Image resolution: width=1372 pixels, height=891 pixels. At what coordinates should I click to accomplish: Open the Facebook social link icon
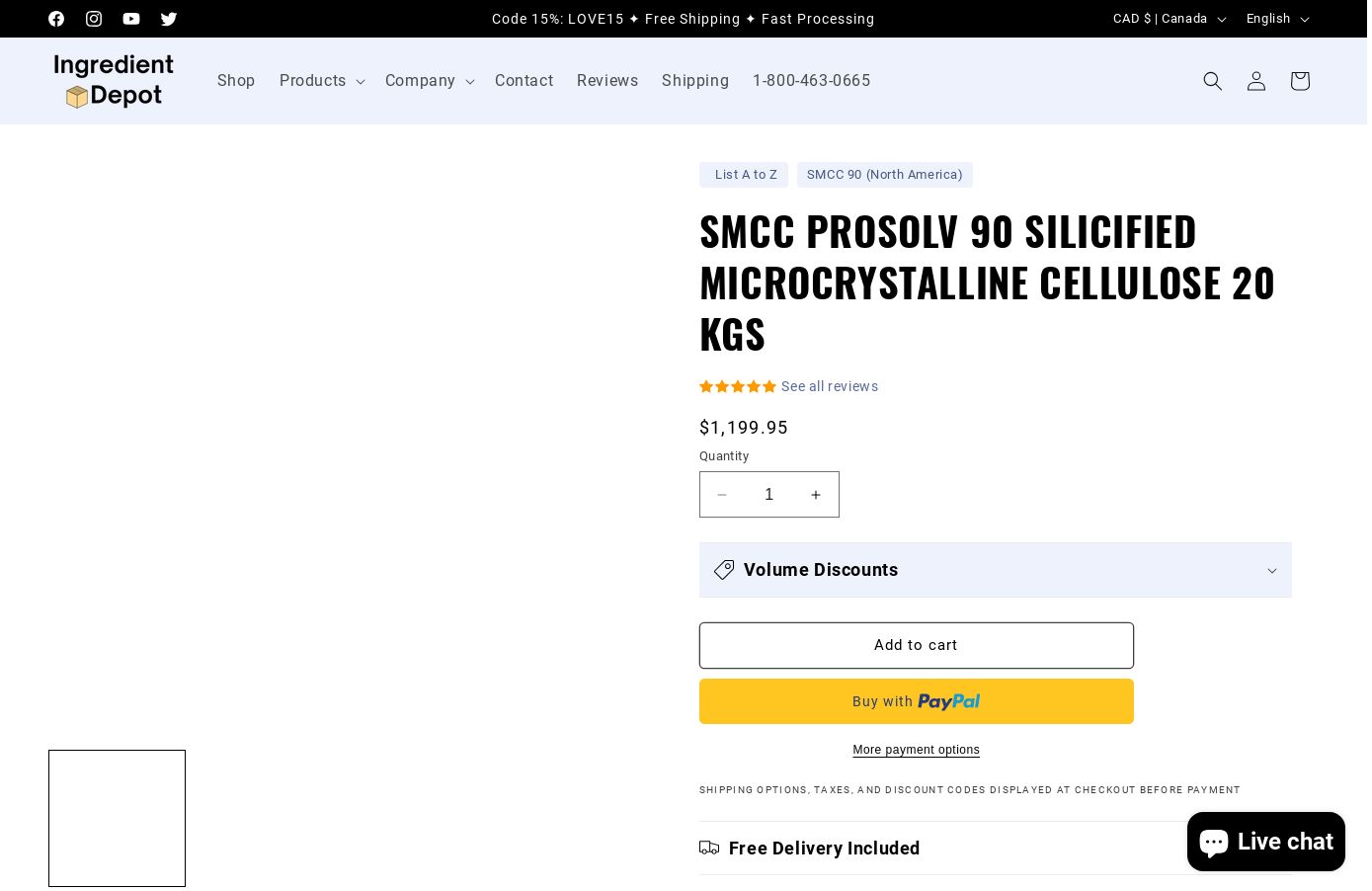pos(56,19)
